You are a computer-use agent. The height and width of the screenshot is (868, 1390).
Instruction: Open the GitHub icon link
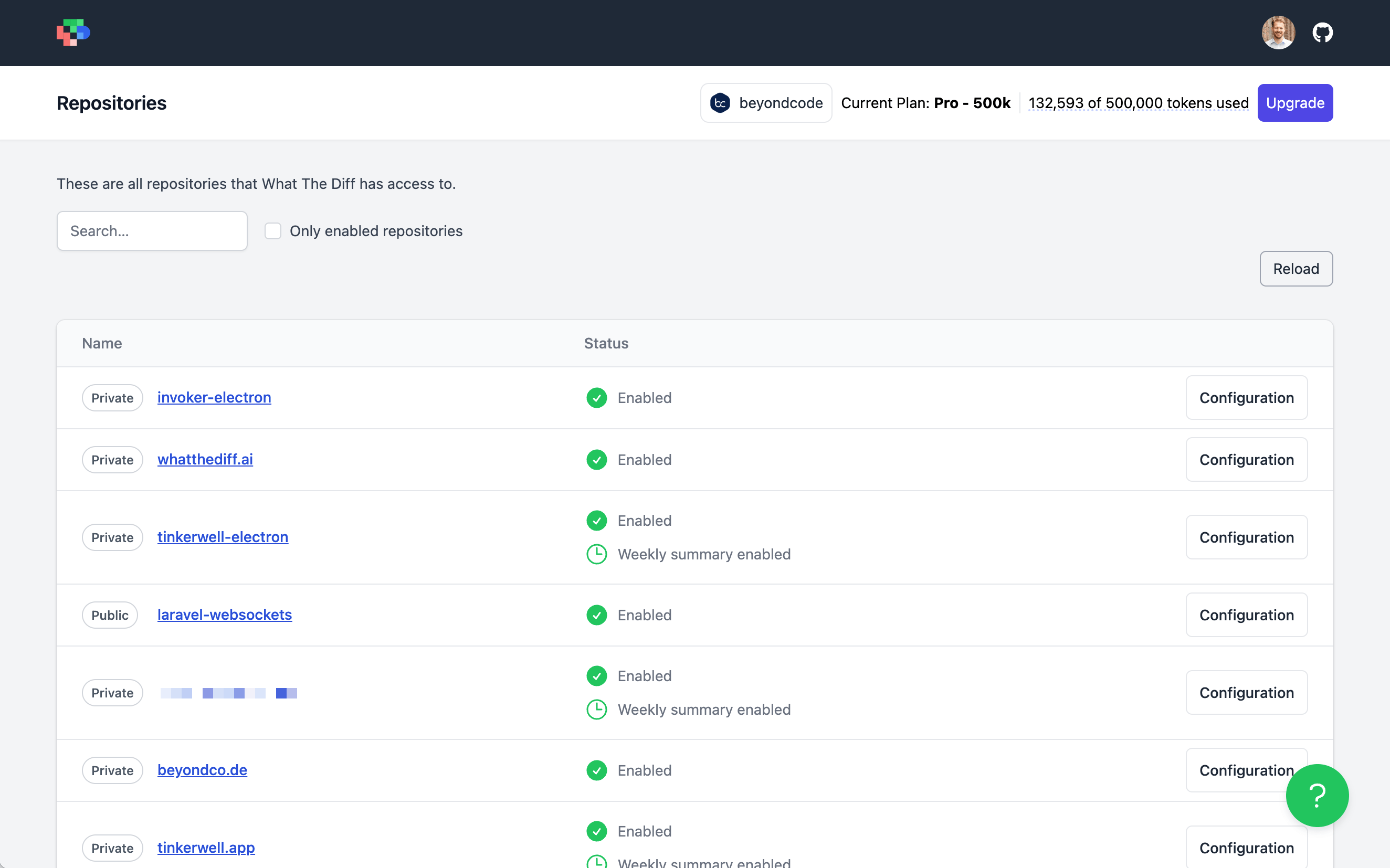pyautogui.click(x=1323, y=33)
